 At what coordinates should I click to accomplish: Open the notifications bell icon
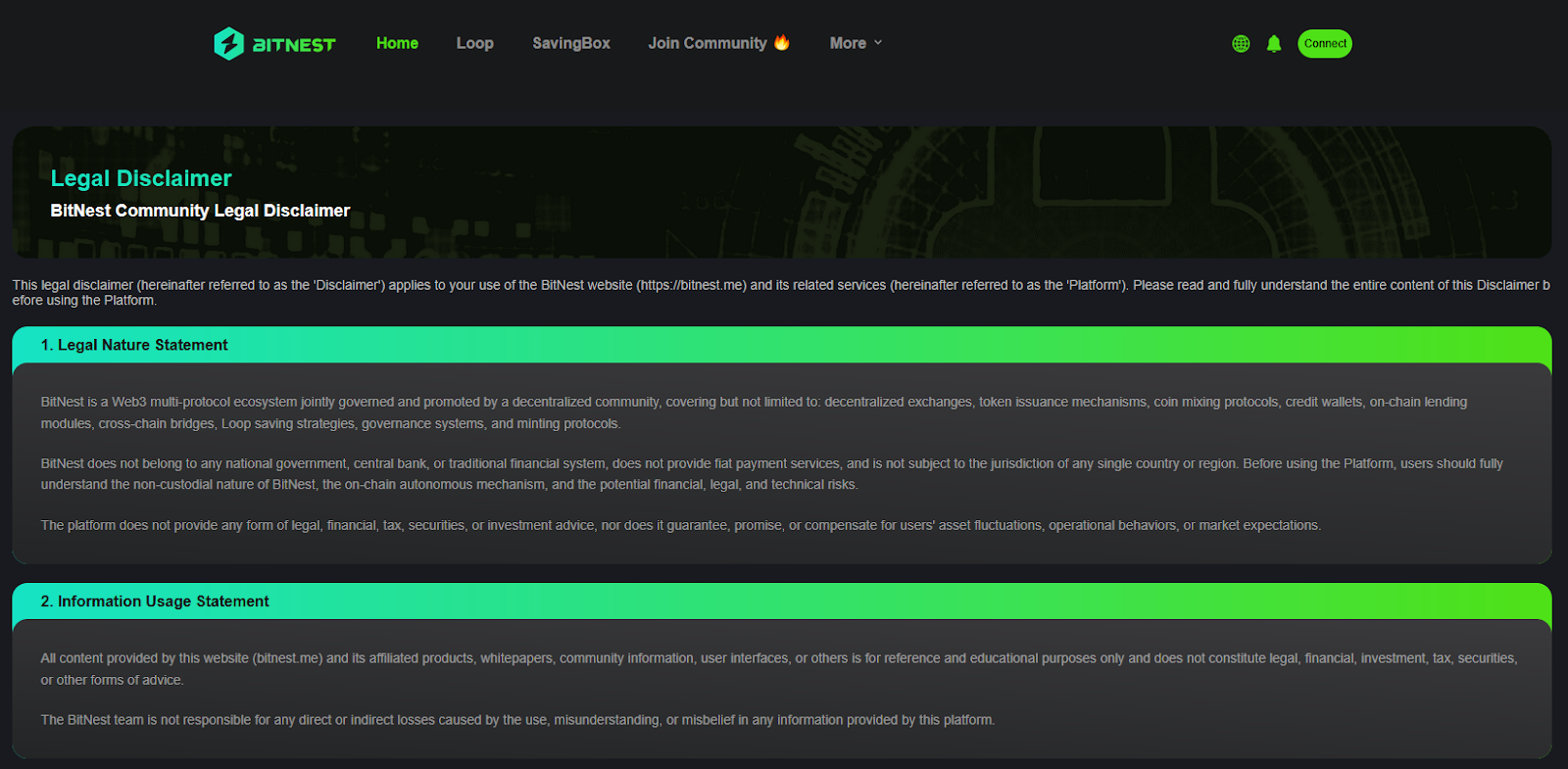point(1274,43)
